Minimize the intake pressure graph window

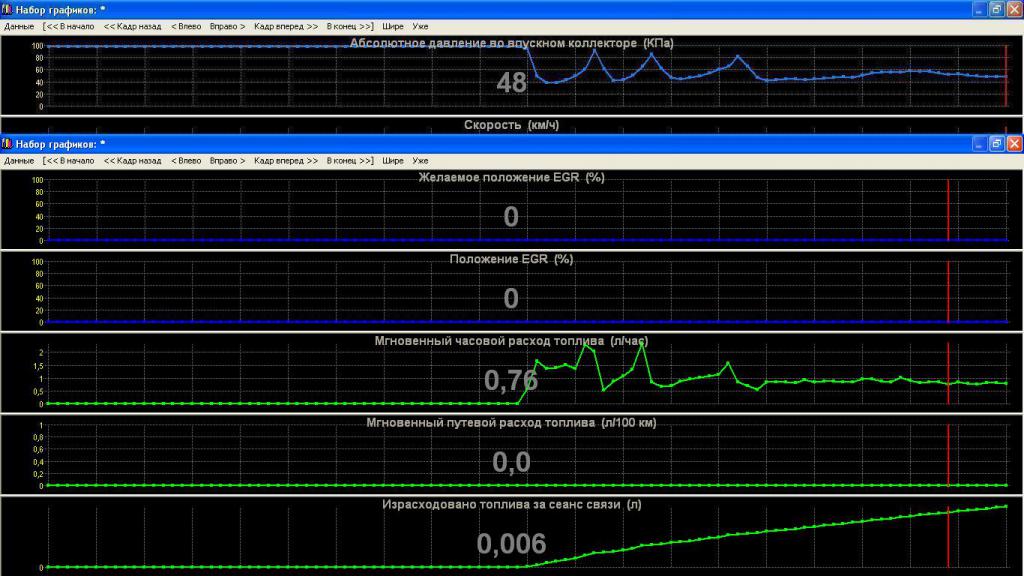[978, 9]
